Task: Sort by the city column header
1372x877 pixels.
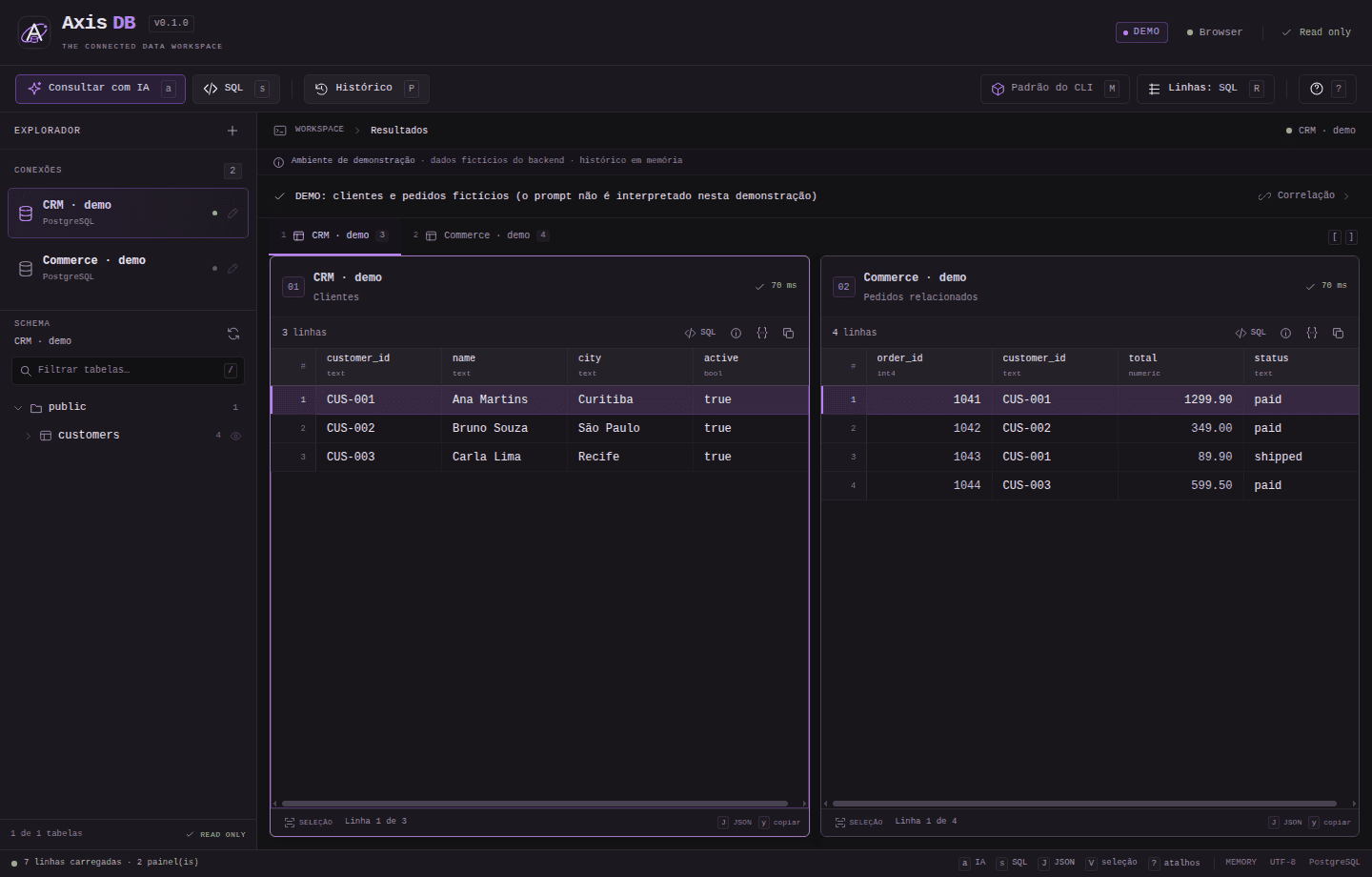Action: [x=630, y=366]
